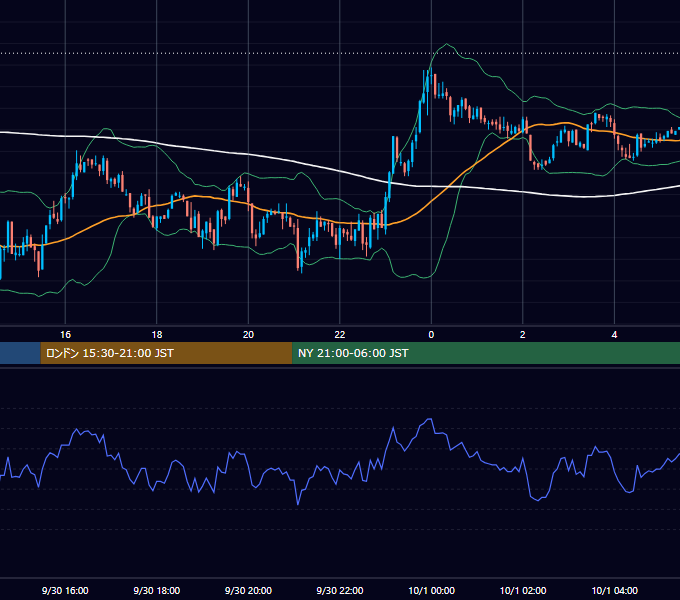Click the 9/30 22:00 time label
The height and width of the screenshot is (600, 680).
[x=340, y=590]
